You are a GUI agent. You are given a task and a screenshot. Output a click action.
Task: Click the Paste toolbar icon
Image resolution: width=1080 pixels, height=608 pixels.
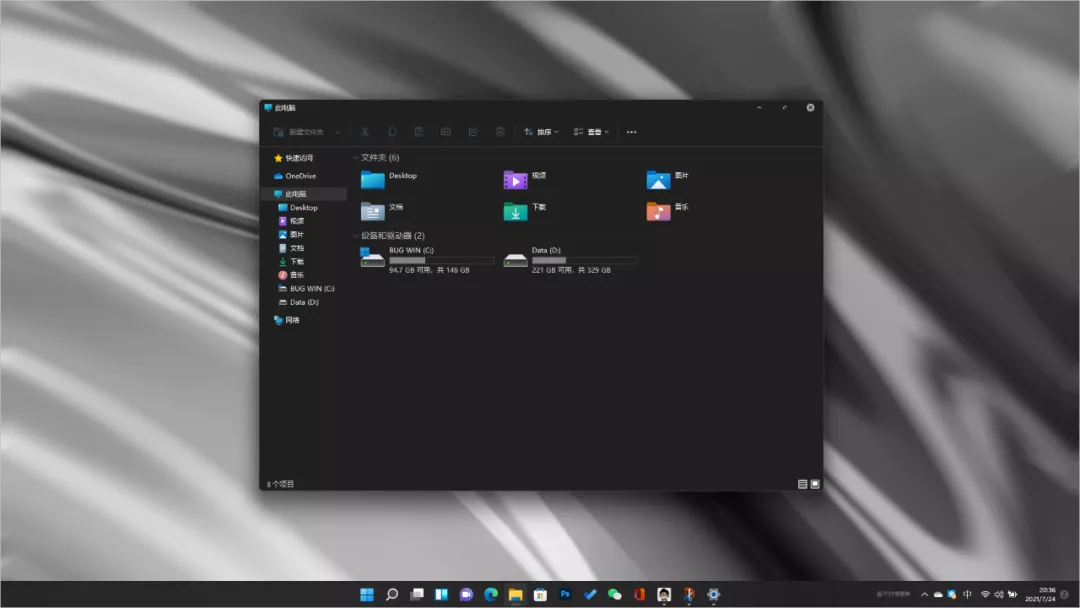tap(418, 131)
